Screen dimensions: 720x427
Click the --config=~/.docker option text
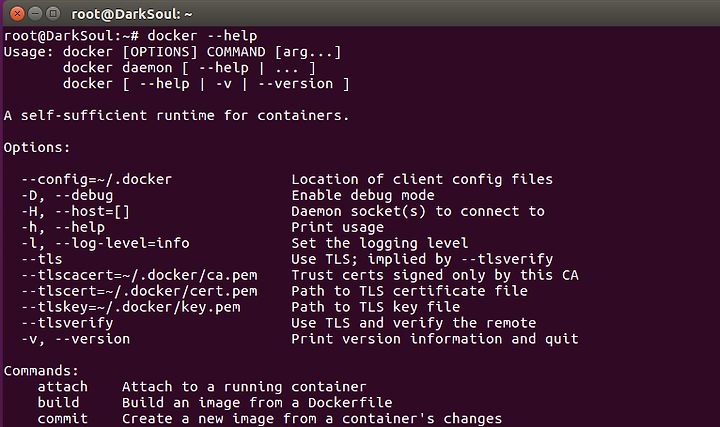pos(96,179)
